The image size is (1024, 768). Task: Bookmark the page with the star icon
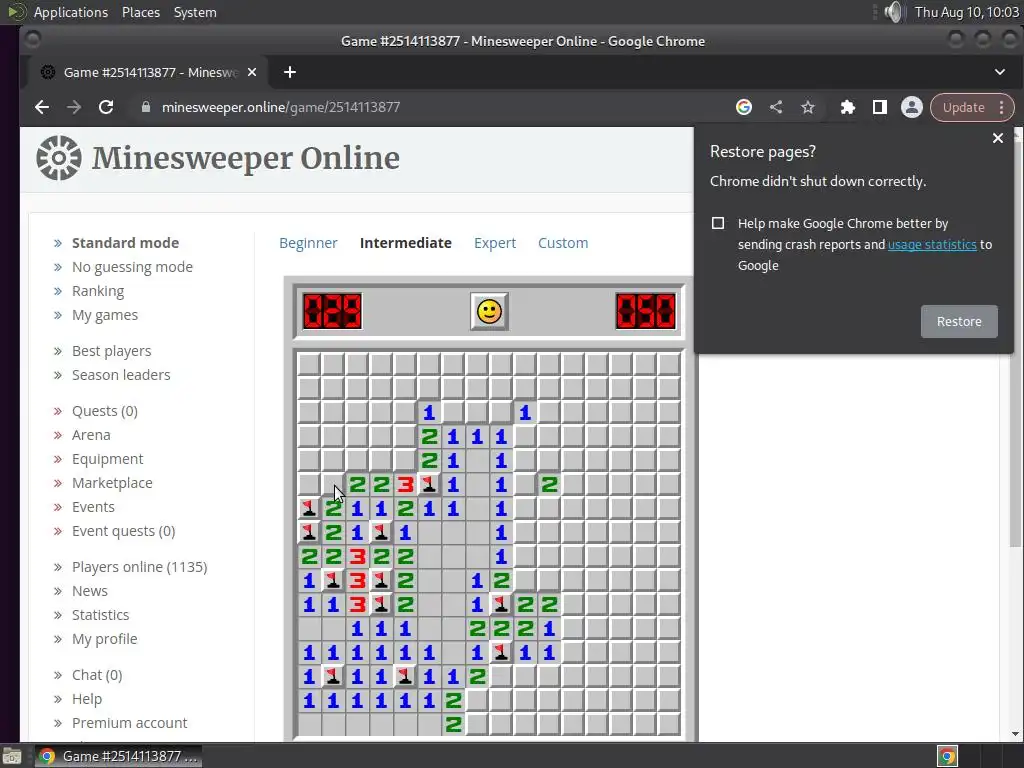coord(808,107)
